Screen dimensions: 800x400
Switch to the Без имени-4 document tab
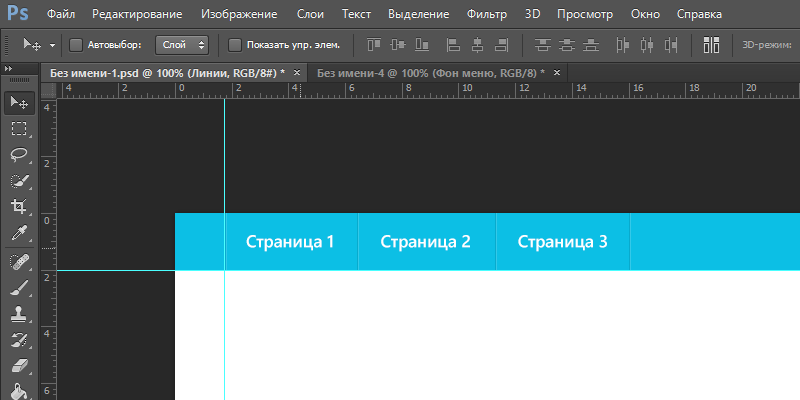tap(430, 73)
